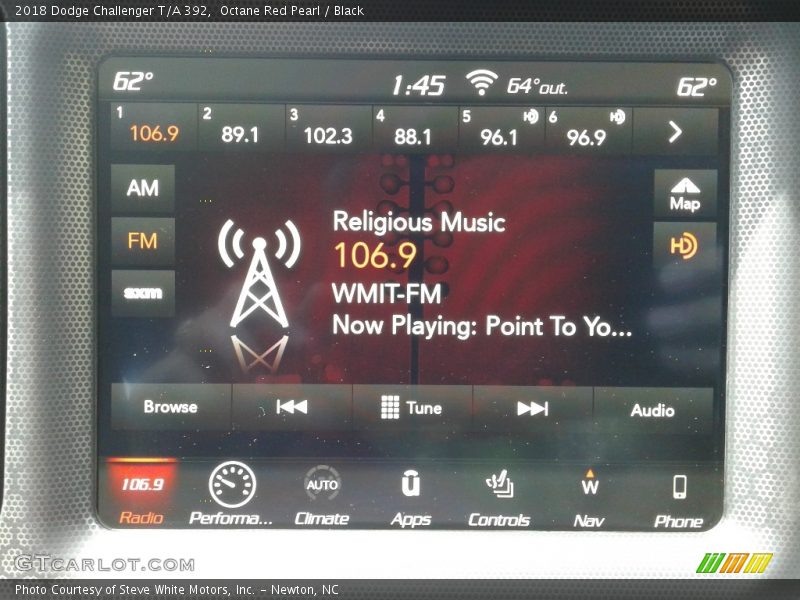This screenshot has width=800, height=600.
Task: Tap outside temperature 64° out.
Action: pos(537,86)
